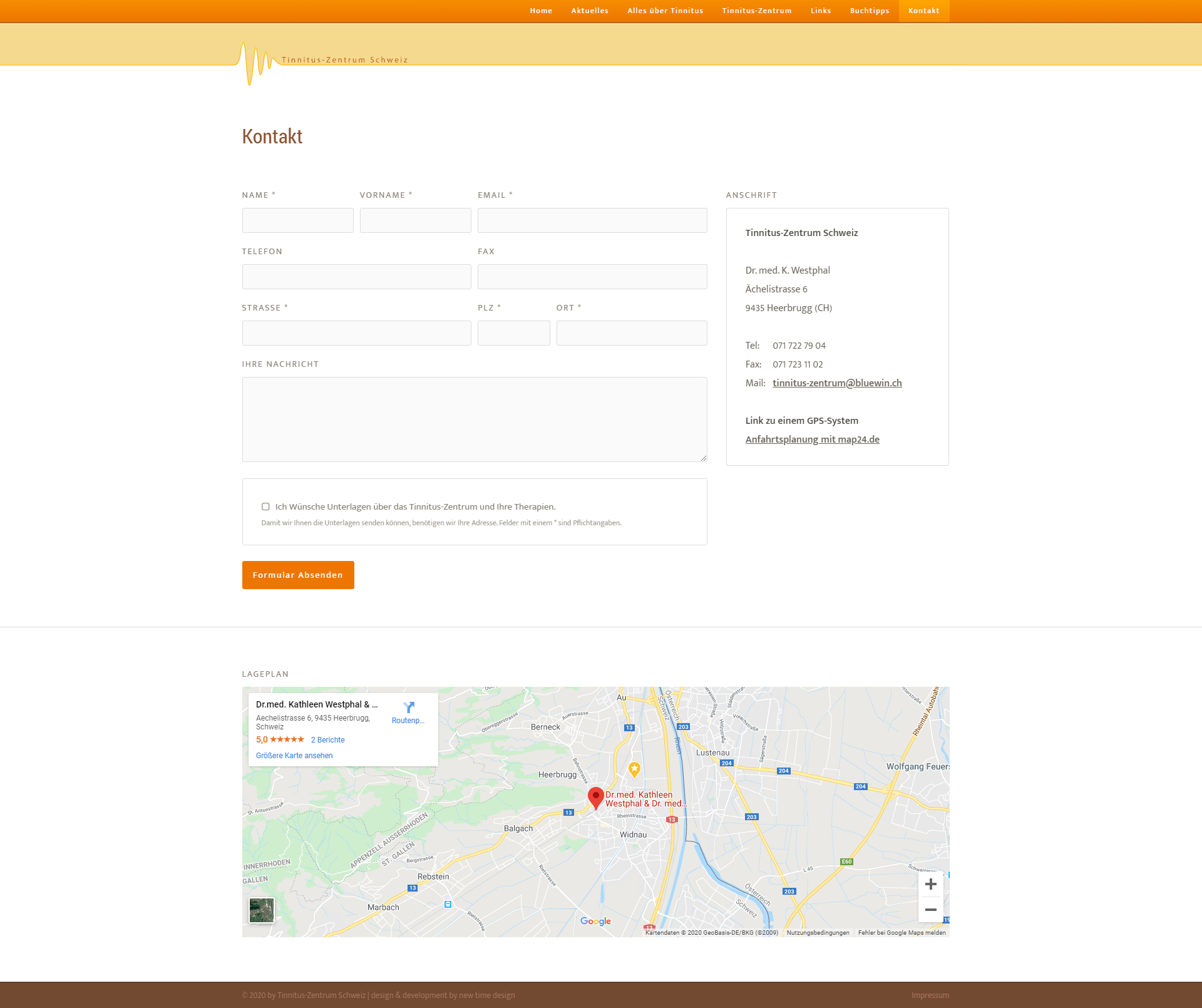Open route planner directions icon
Image resolution: width=1202 pixels, height=1008 pixels.
[408, 708]
